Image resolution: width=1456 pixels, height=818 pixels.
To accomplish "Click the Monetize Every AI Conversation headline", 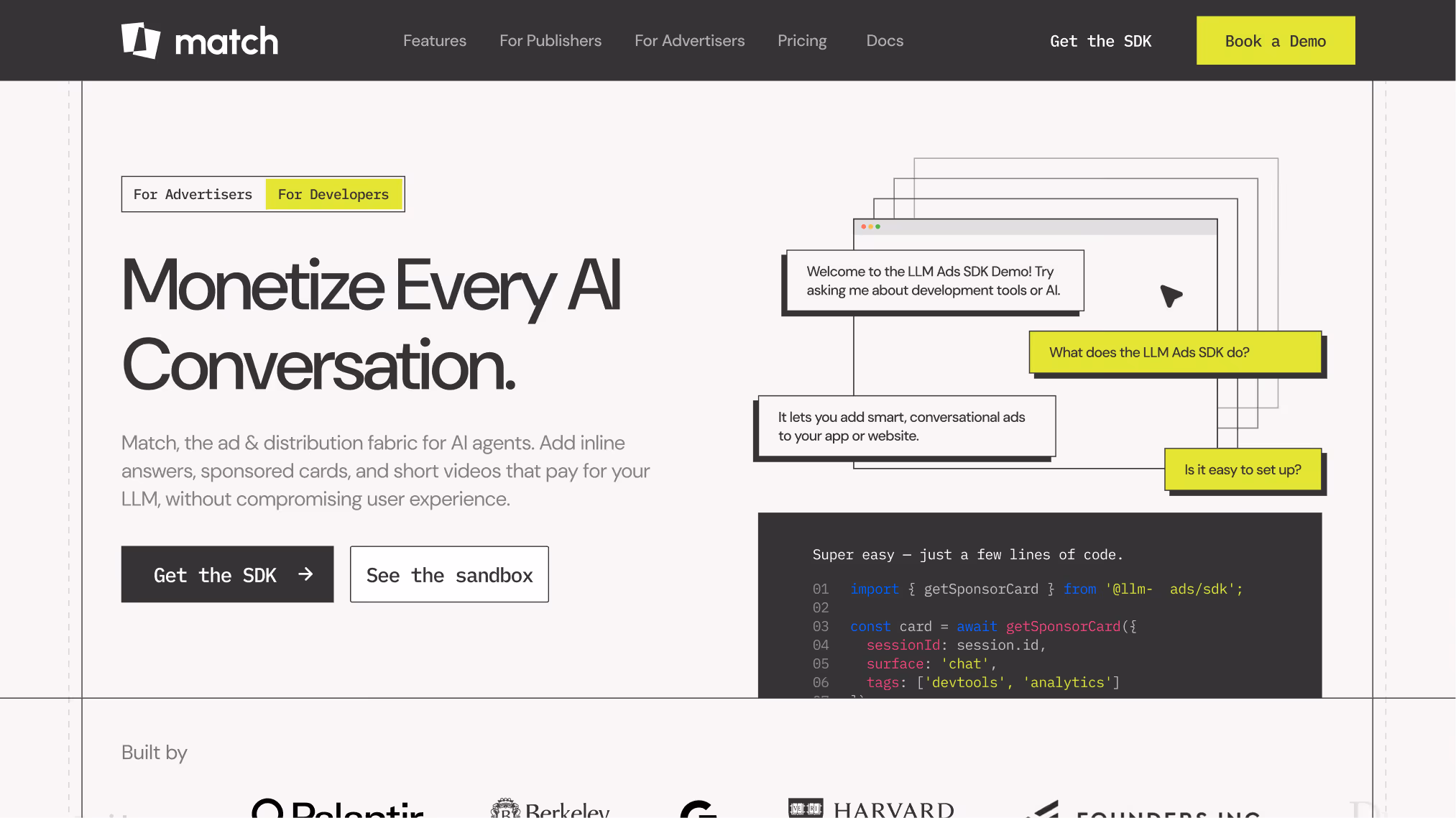I will (x=371, y=323).
